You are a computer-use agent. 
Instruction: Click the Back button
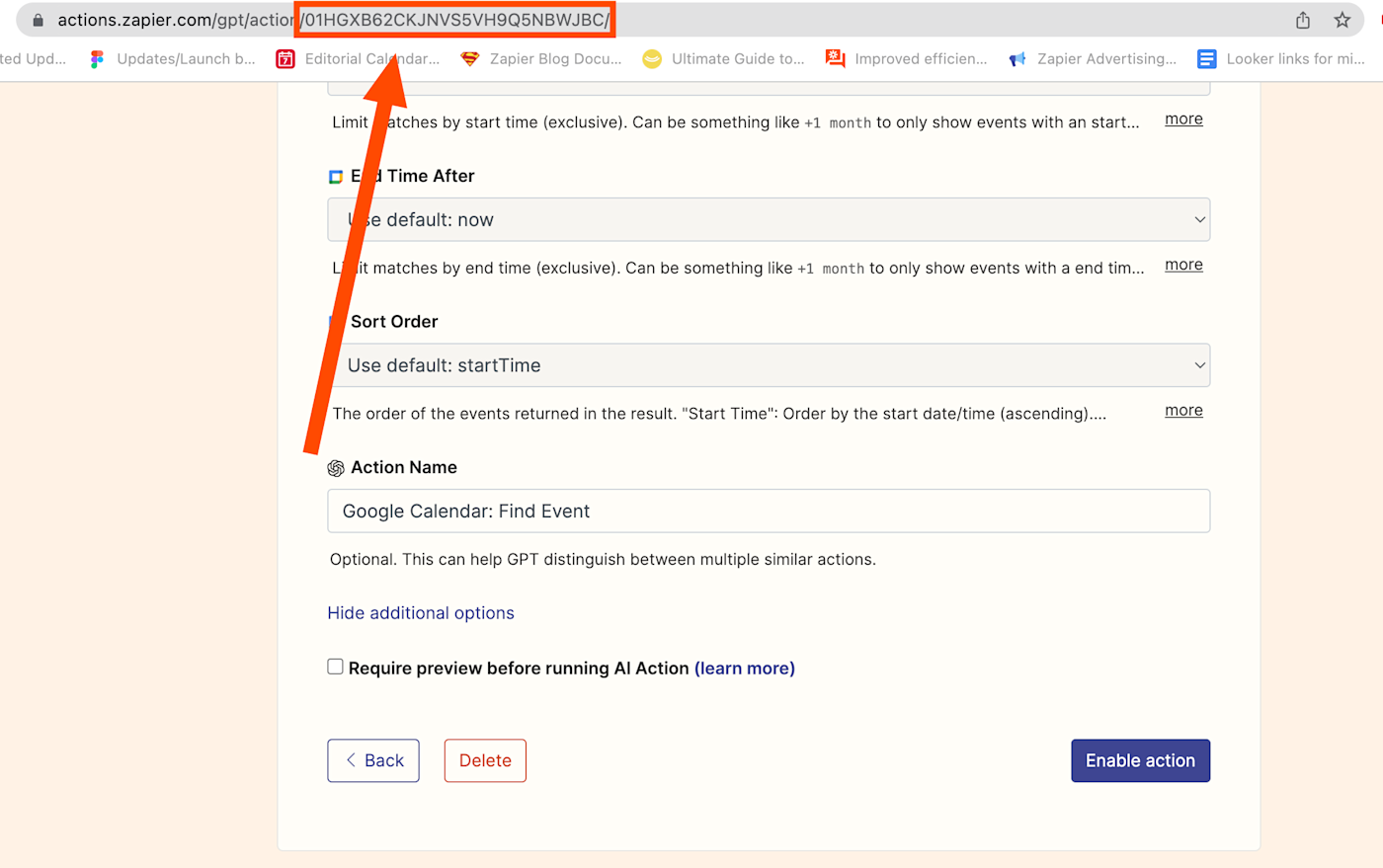373,760
